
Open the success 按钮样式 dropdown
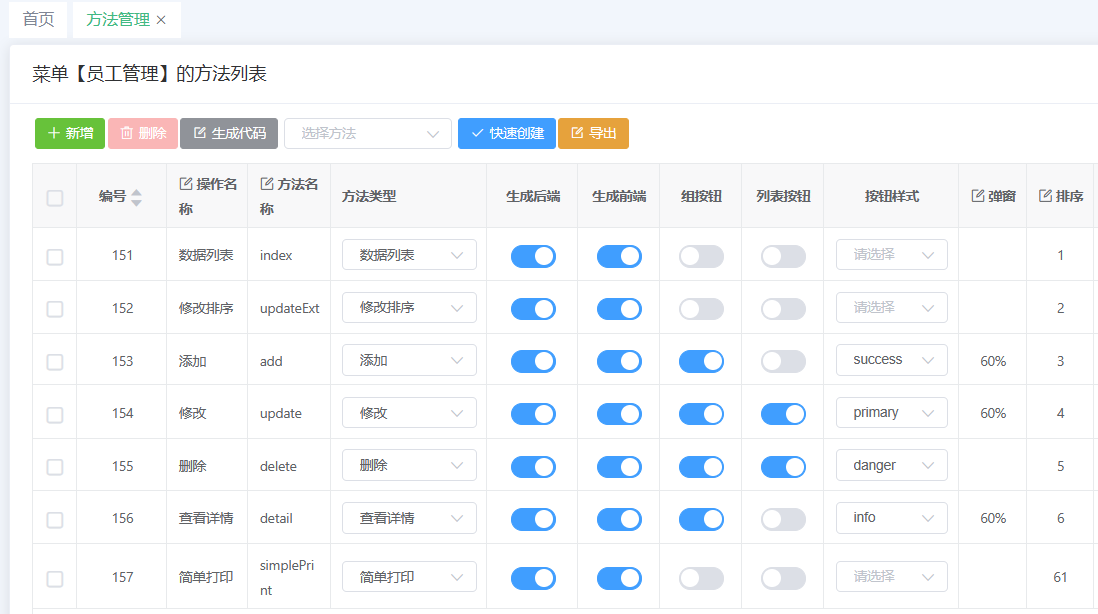pos(891,360)
